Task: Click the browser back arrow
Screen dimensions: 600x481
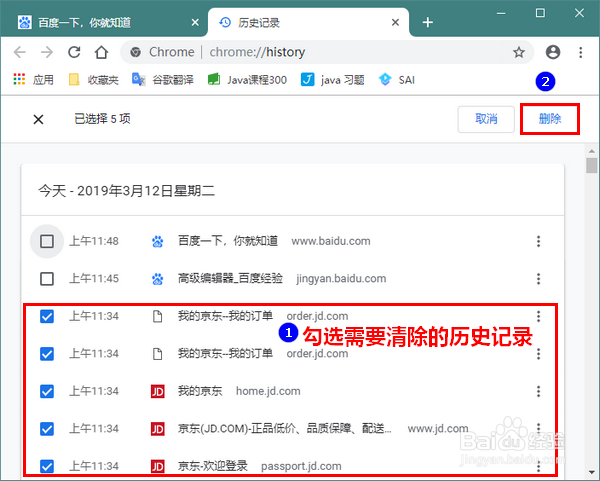Action: [x=20, y=52]
